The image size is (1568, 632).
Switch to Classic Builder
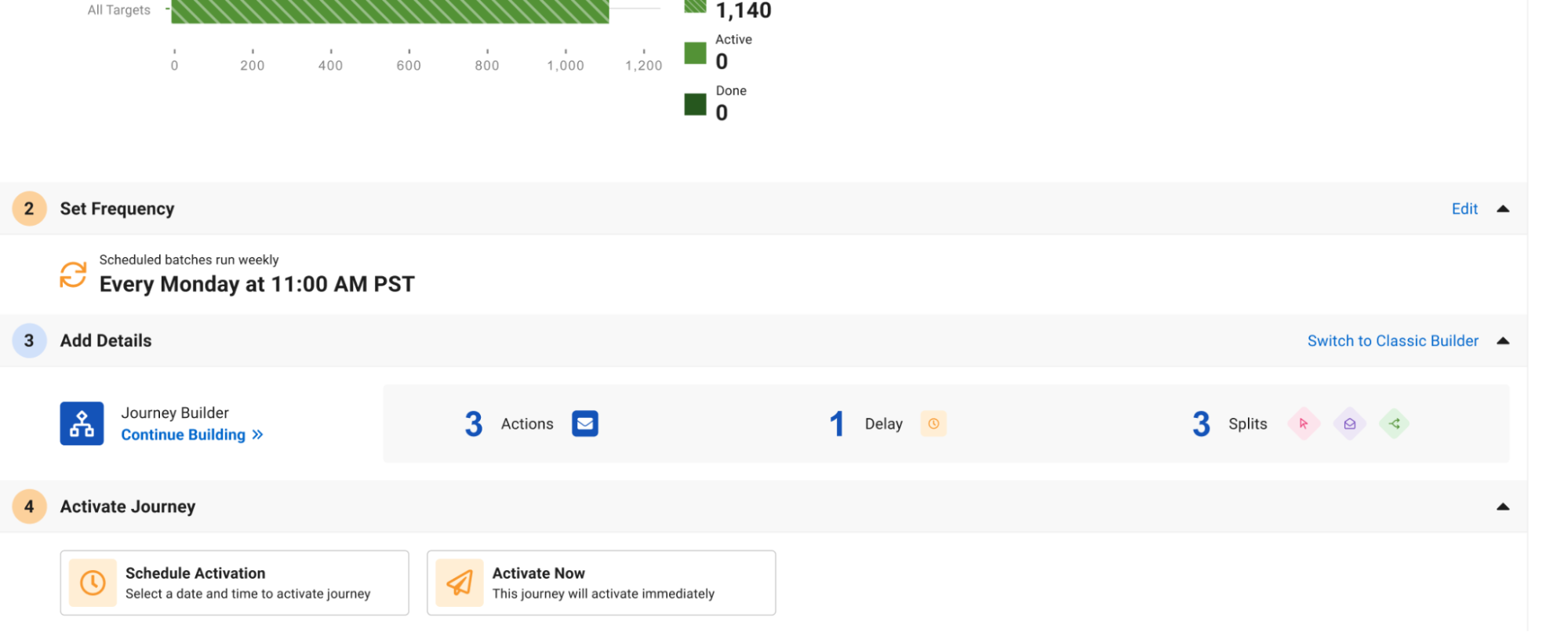[x=1392, y=340]
